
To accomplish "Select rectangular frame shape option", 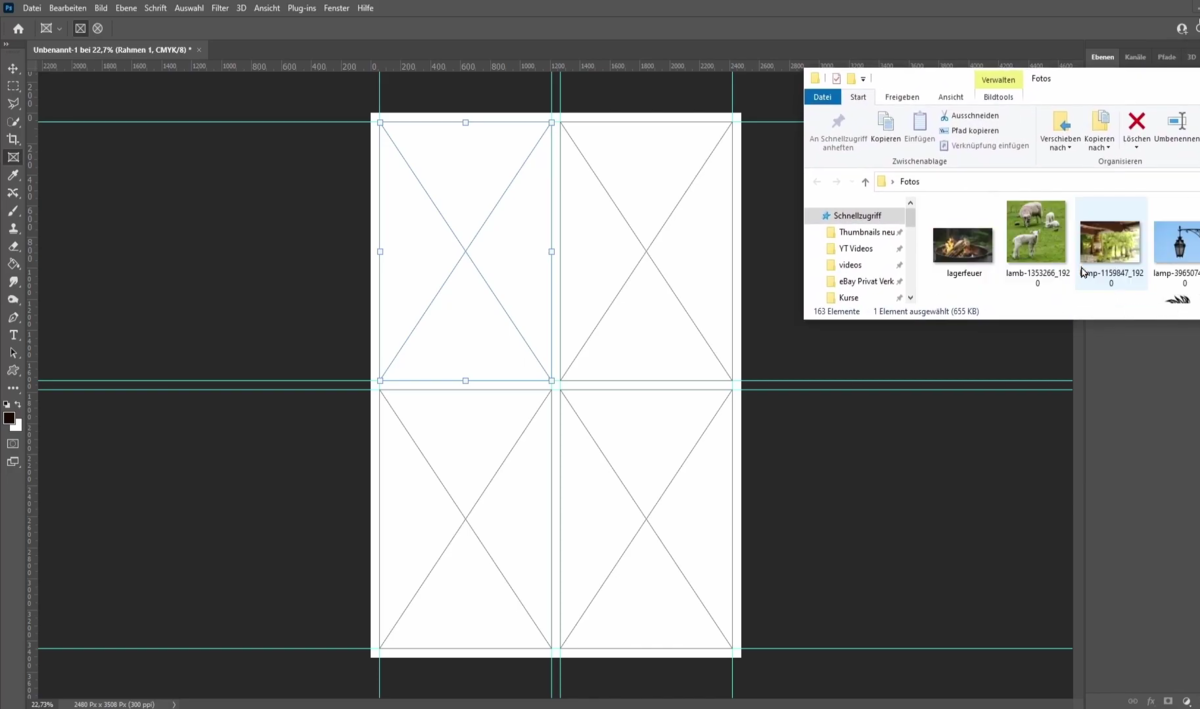I will point(80,29).
